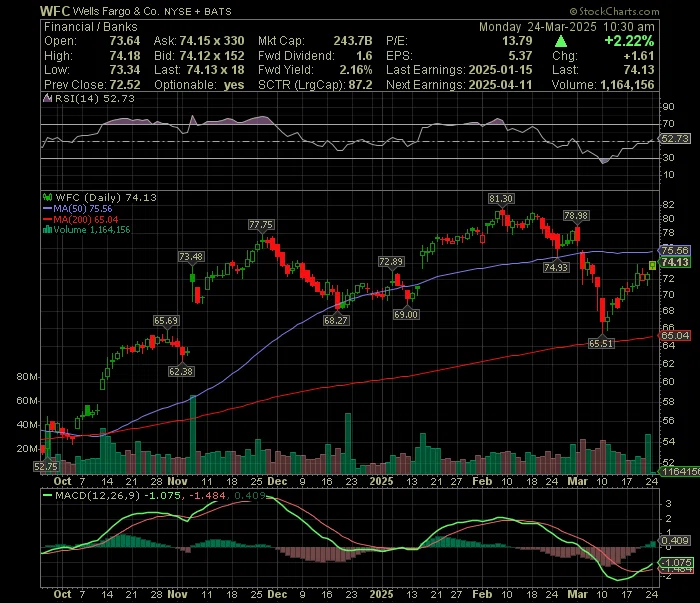Click the 73.48 gap-up annotation
This screenshot has width=700, height=603.
tap(191, 257)
